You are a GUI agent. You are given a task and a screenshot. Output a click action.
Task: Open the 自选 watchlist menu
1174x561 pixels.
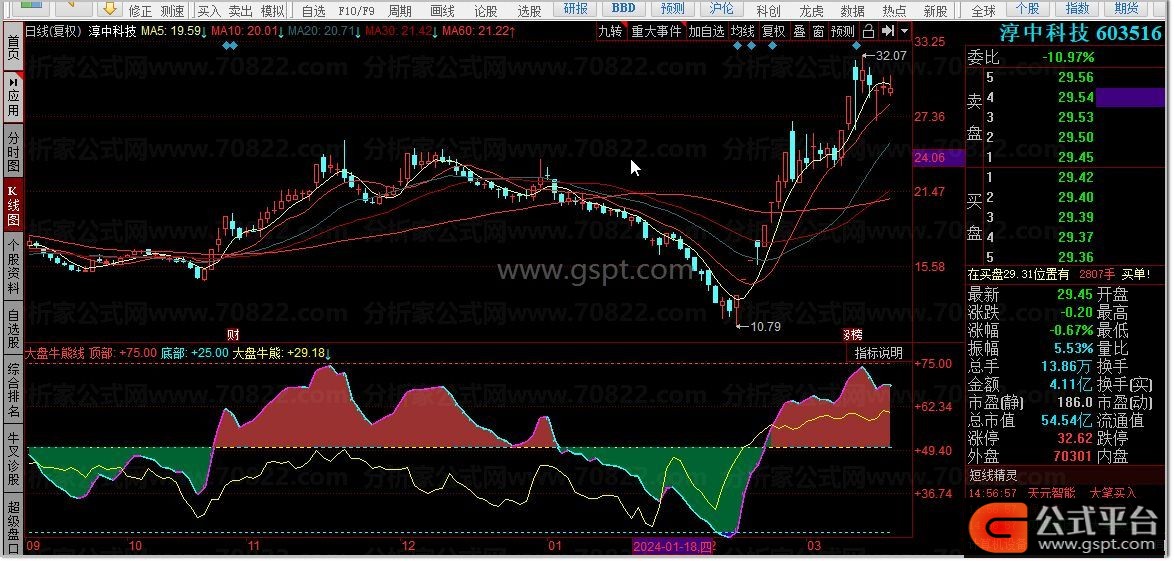coord(313,10)
